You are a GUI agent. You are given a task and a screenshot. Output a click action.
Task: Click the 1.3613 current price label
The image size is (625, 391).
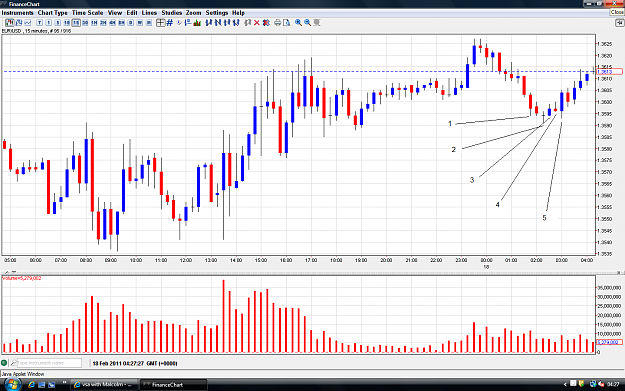[x=609, y=72]
